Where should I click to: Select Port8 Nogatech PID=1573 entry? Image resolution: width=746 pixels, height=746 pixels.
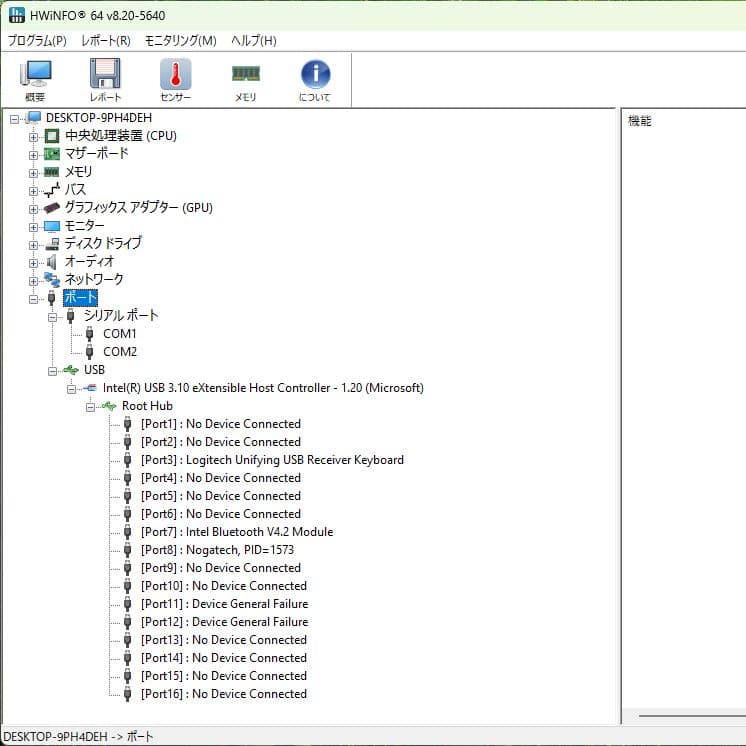click(217, 550)
